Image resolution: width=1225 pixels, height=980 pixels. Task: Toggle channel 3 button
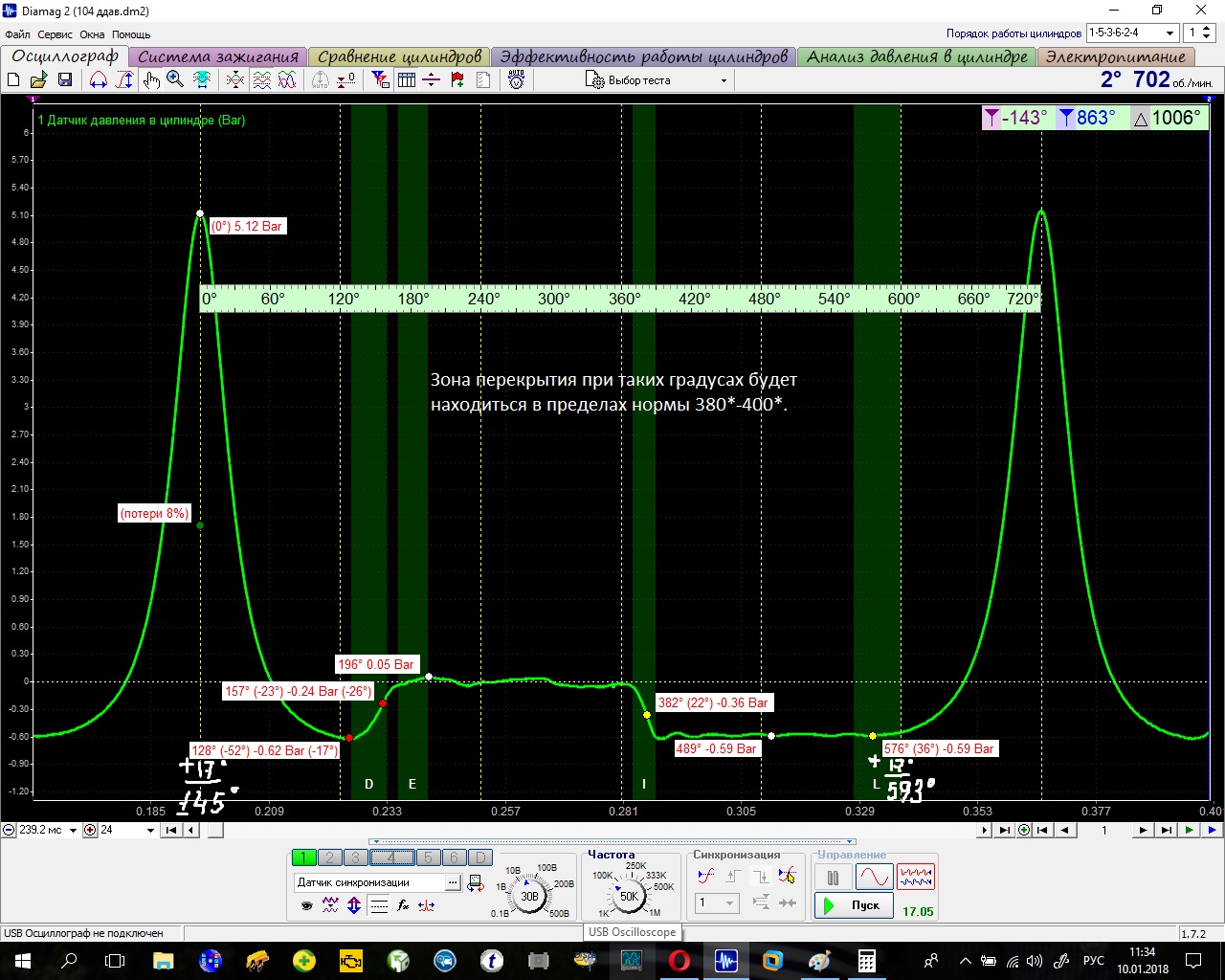355,857
